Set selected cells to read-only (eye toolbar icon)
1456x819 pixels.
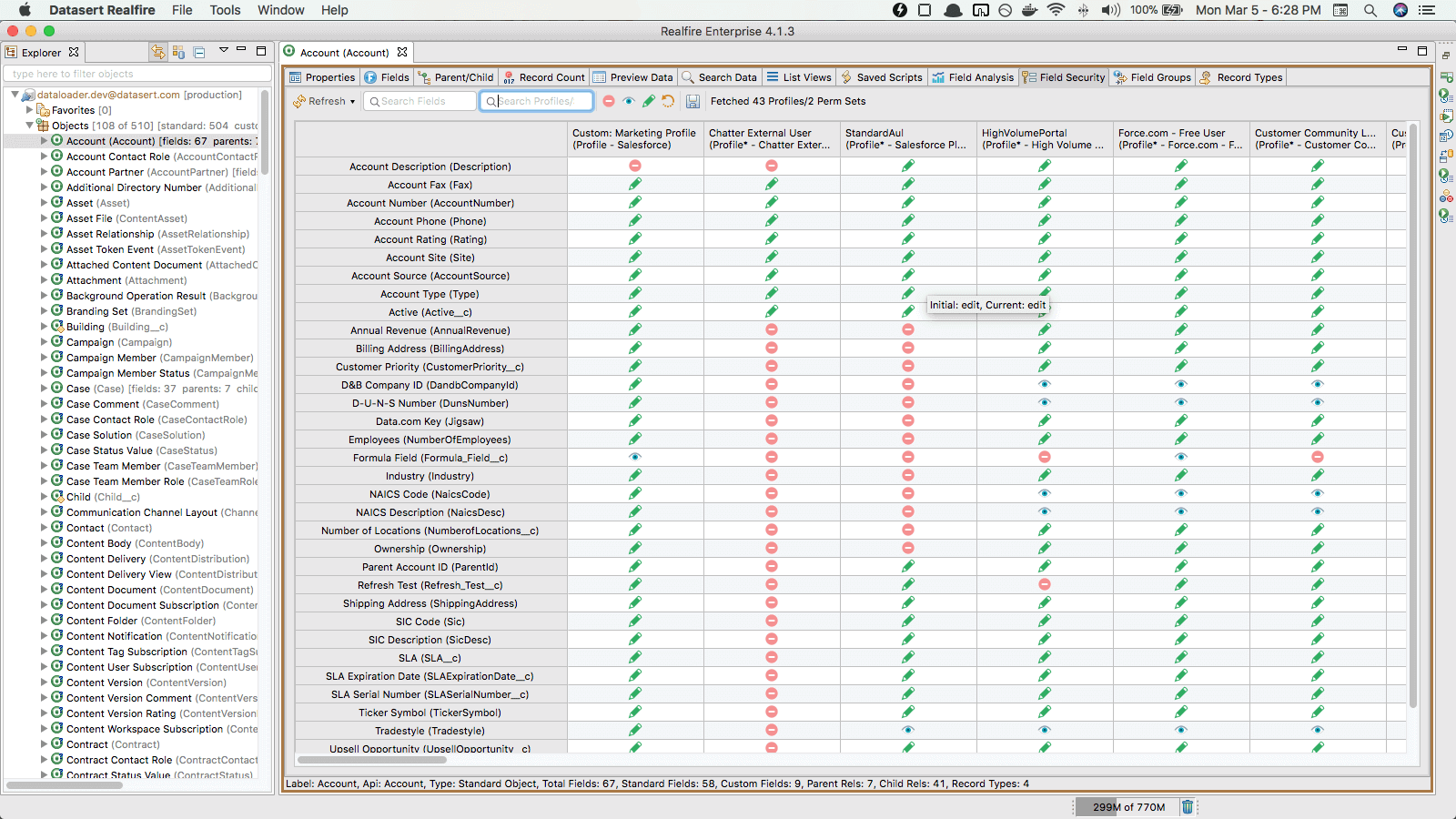[629, 101]
